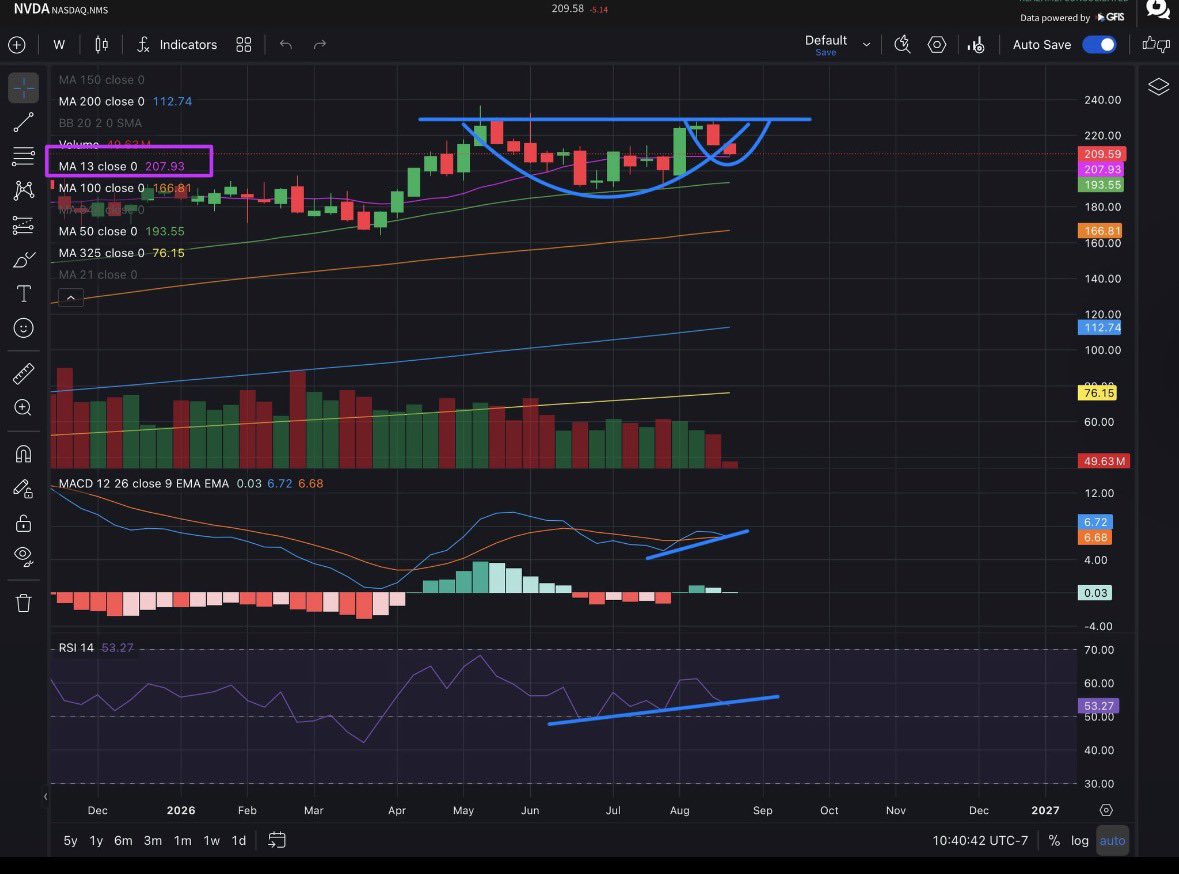Select the 5y time range
The width and height of the screenshot is (1179, 874).
click(71, 841)
